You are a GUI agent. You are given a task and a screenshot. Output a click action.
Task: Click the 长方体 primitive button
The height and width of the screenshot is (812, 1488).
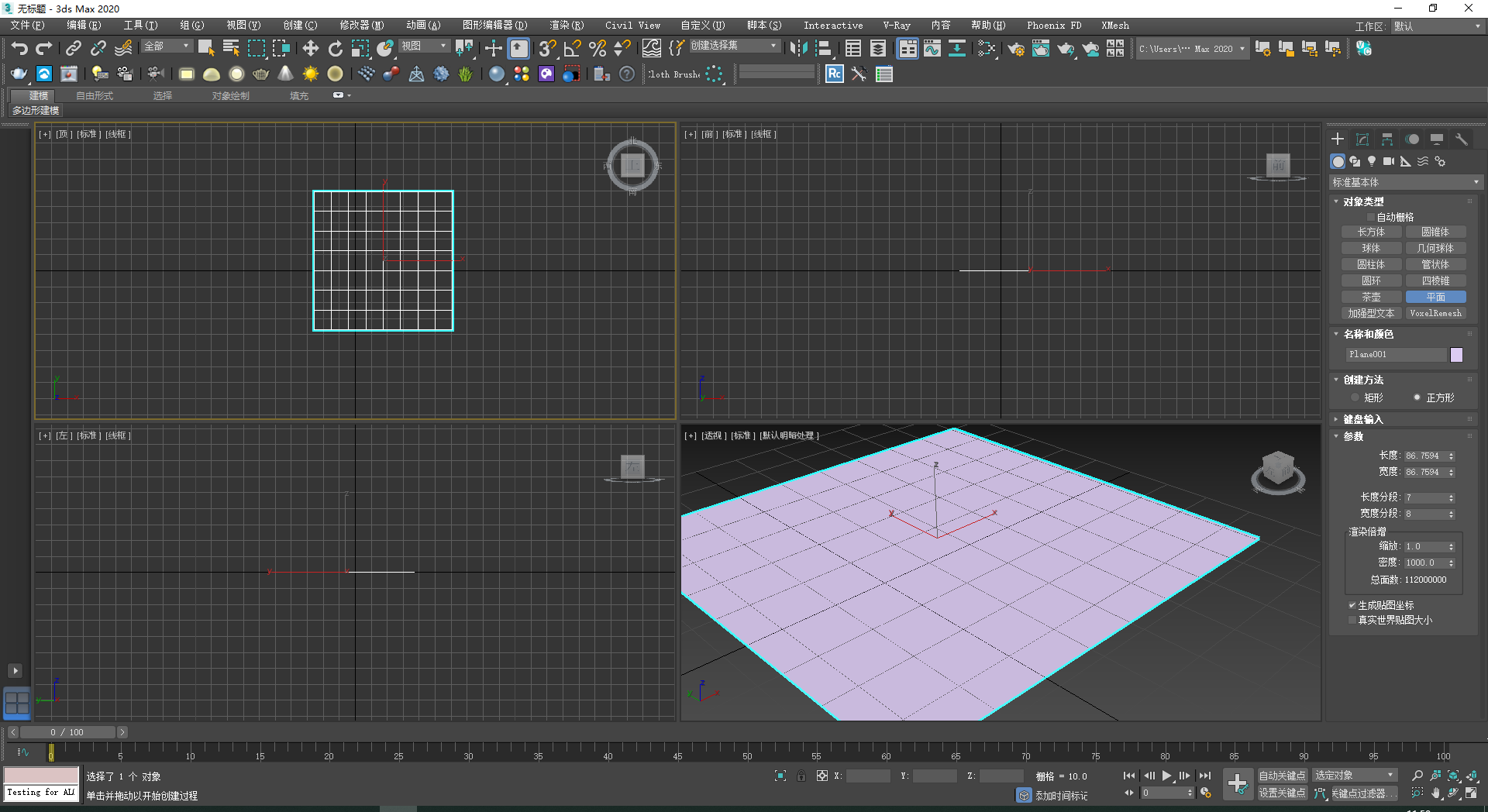(1370, 232)
